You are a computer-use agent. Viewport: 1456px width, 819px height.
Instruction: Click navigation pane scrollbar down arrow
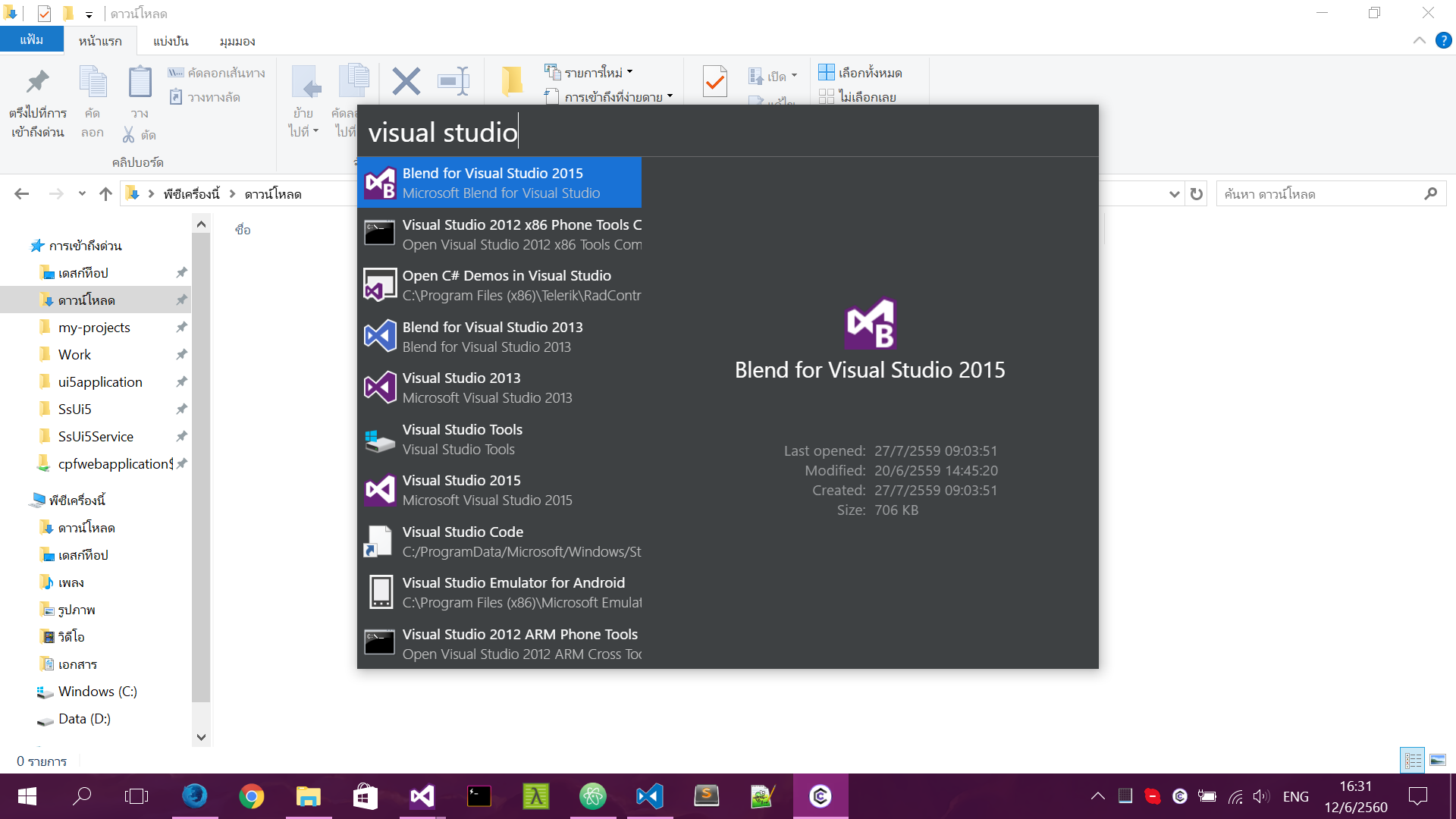pos(201,737)
